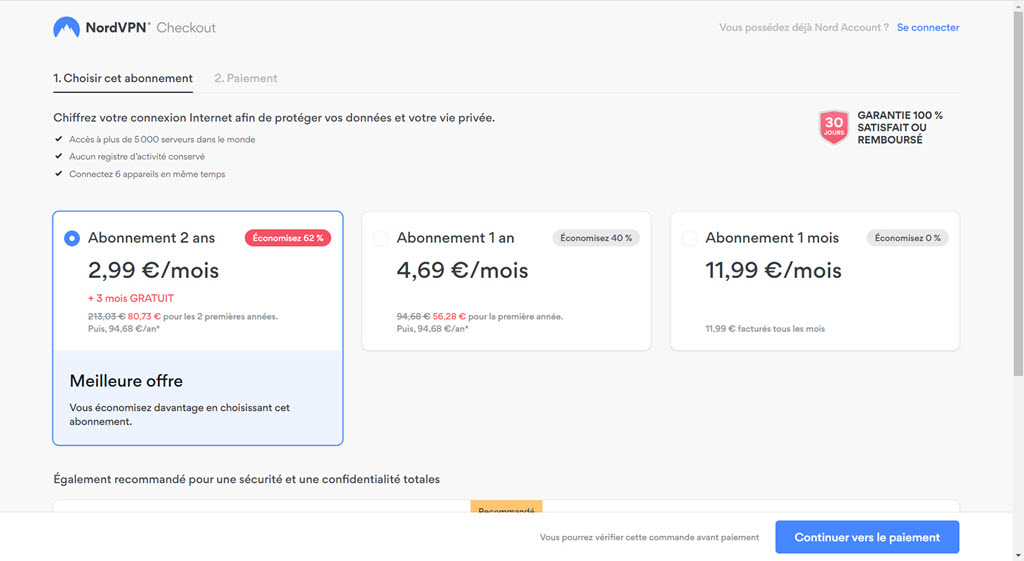This screenshot has width=1024, height=561.
Task: Click the Économisez 62 % badge
Action: click(x=288, y=238)
